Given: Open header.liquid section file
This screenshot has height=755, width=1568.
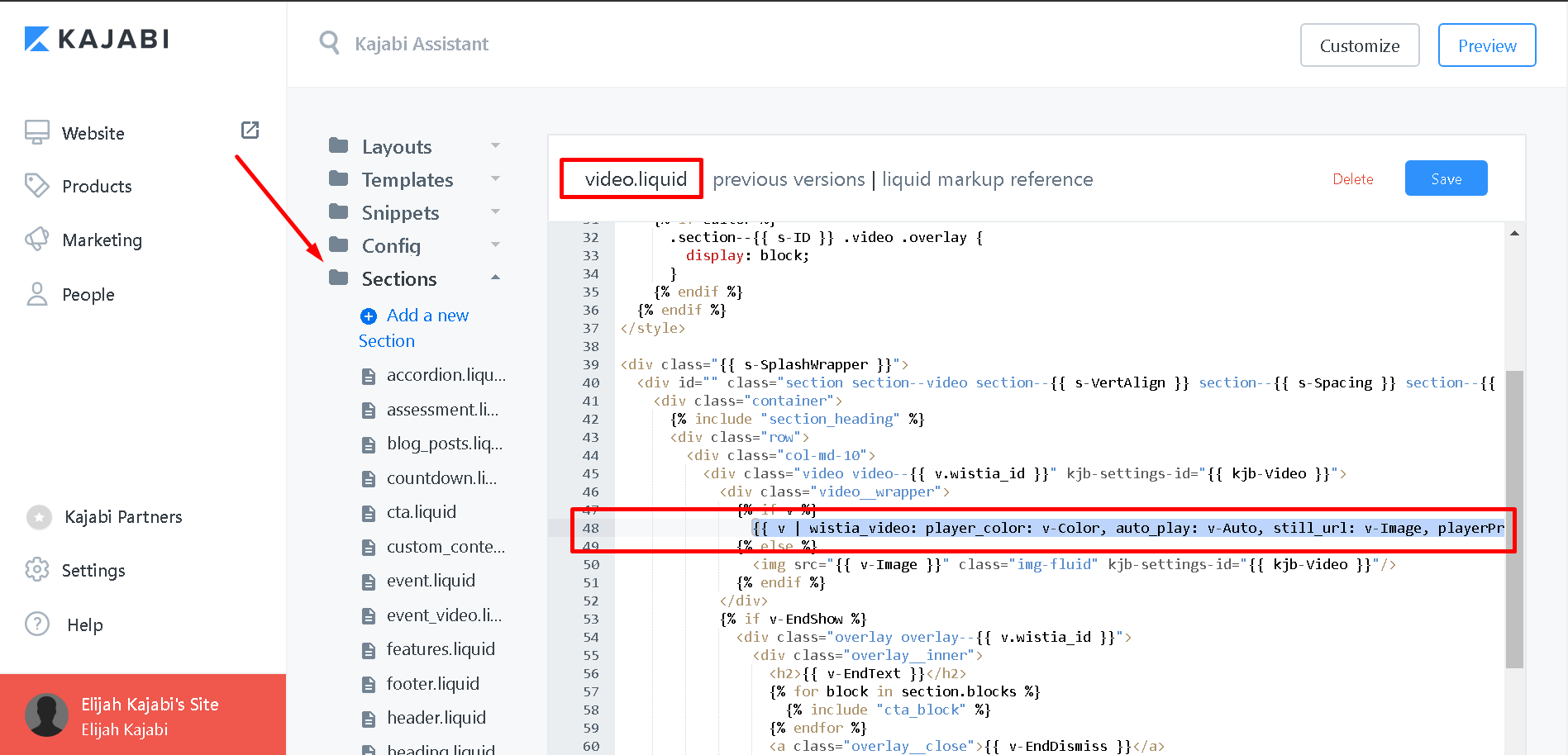Looking at the screenshot, I should (x=436, y=718).
